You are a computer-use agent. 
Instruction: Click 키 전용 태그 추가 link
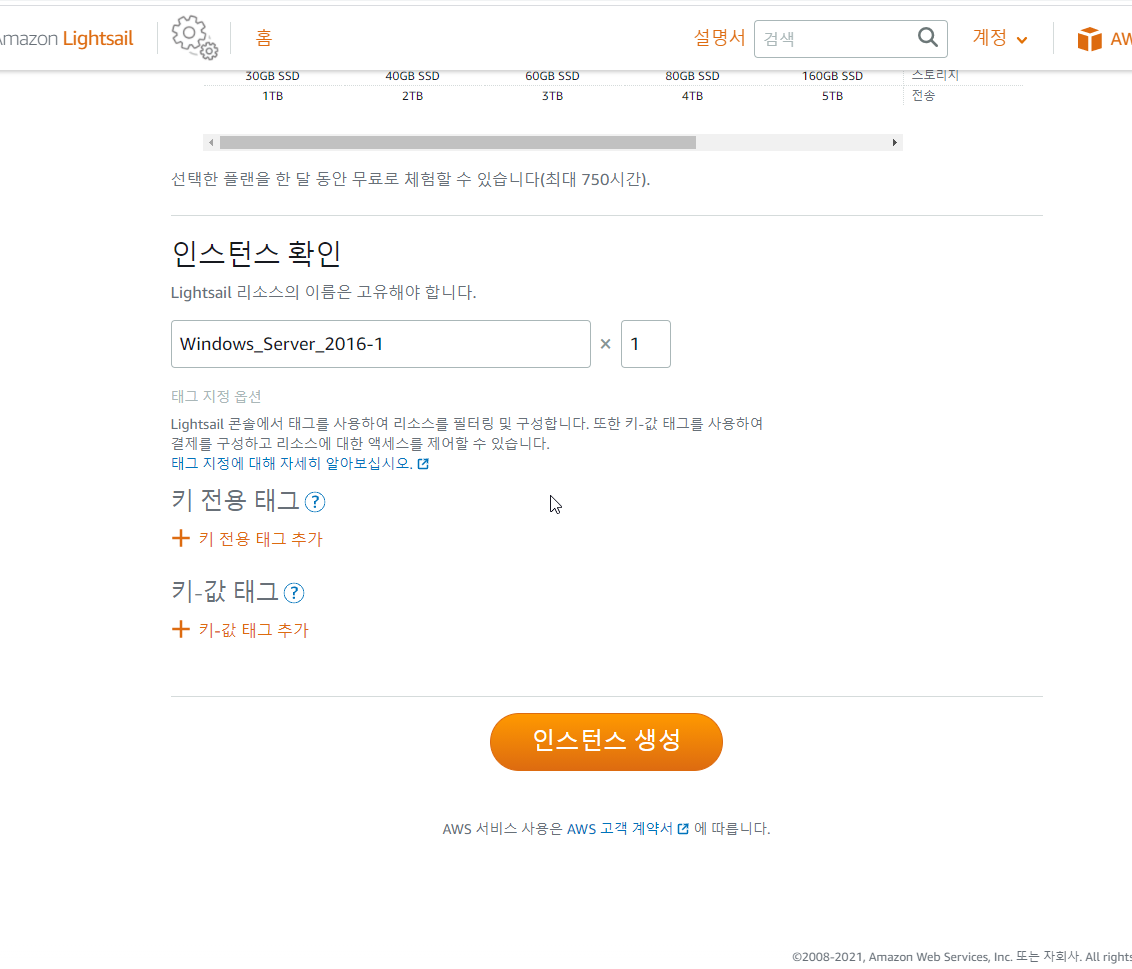click(261, 539)
